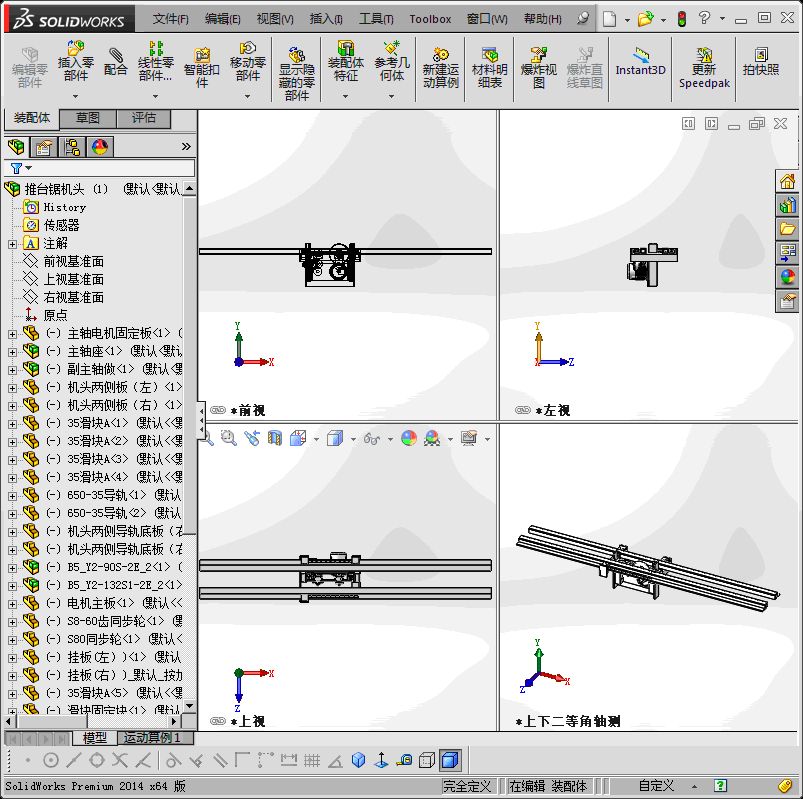Click New Motion Study (新建运动算例)

(440, 68)
